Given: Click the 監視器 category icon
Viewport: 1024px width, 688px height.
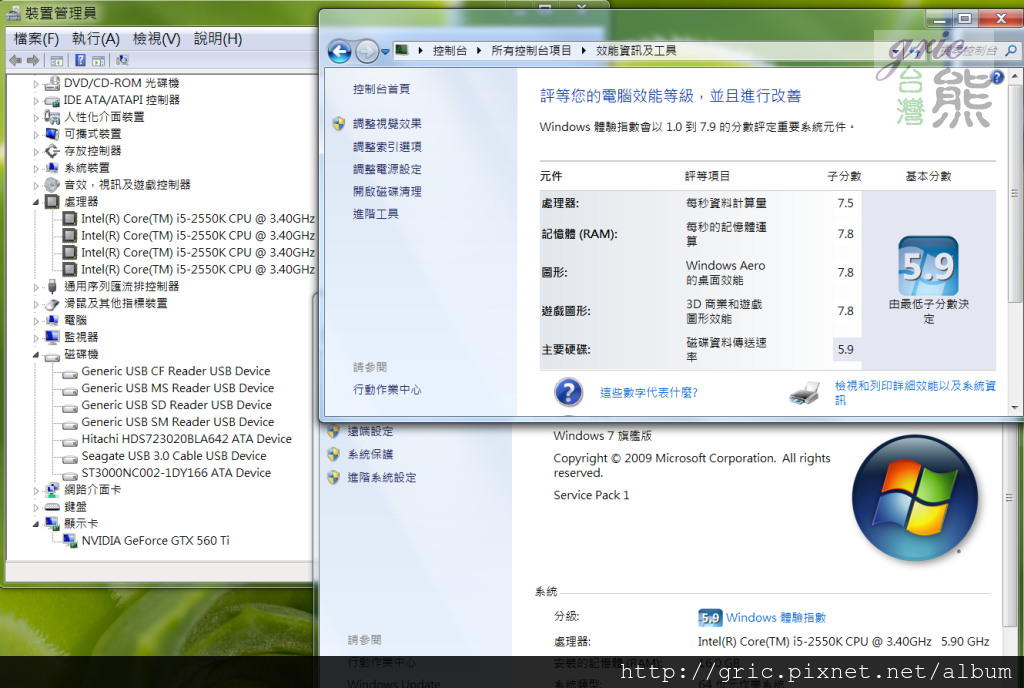Looking at the screenshot, I should tap(52, 337).
